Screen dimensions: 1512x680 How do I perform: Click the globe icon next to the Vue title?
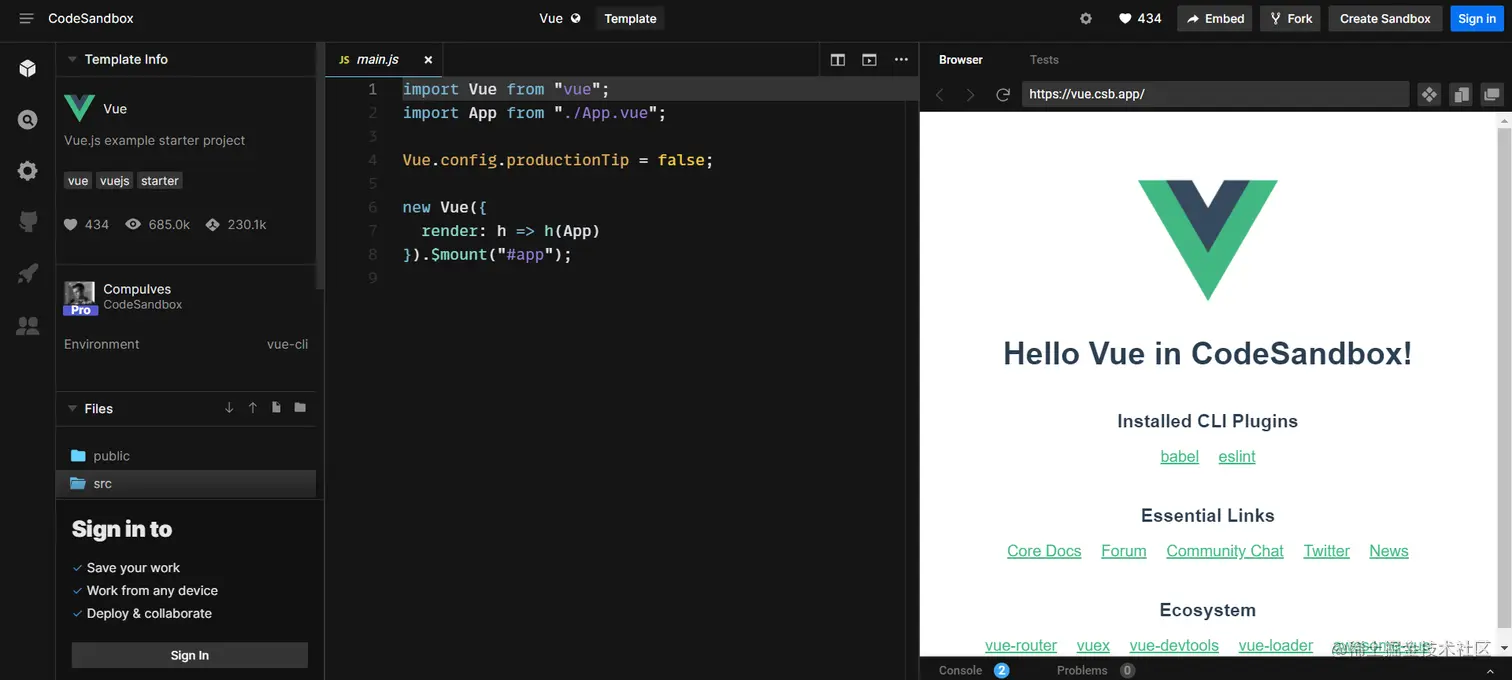576,18
